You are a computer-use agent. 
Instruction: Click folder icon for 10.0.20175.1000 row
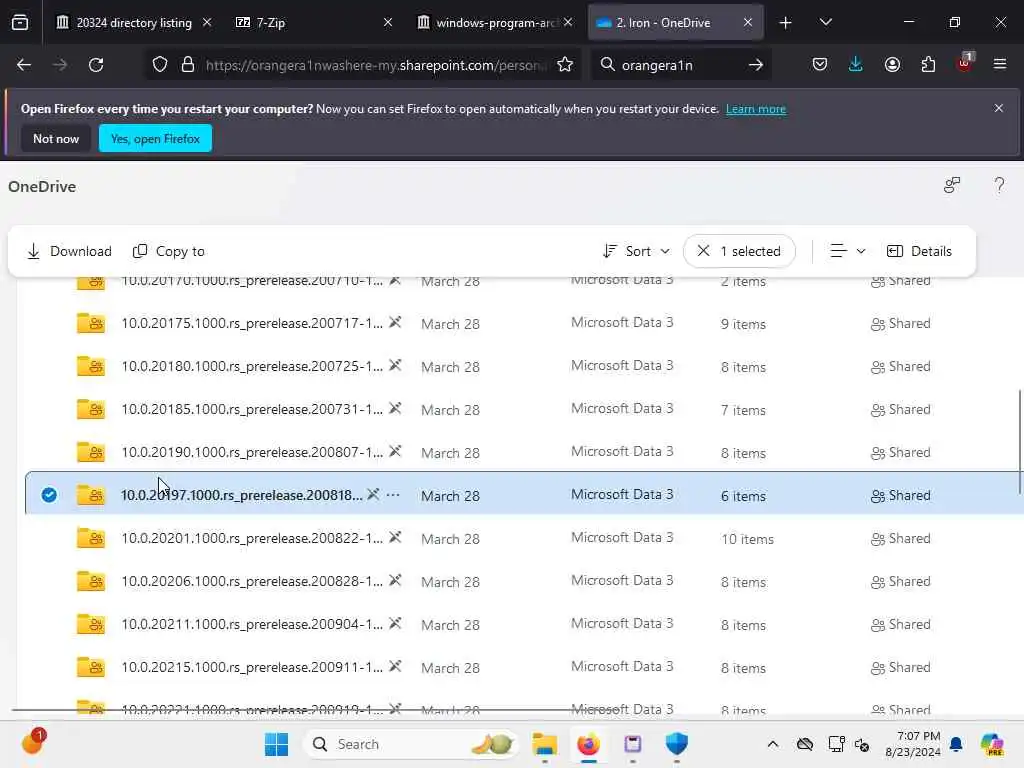click(x=91, y=323)
